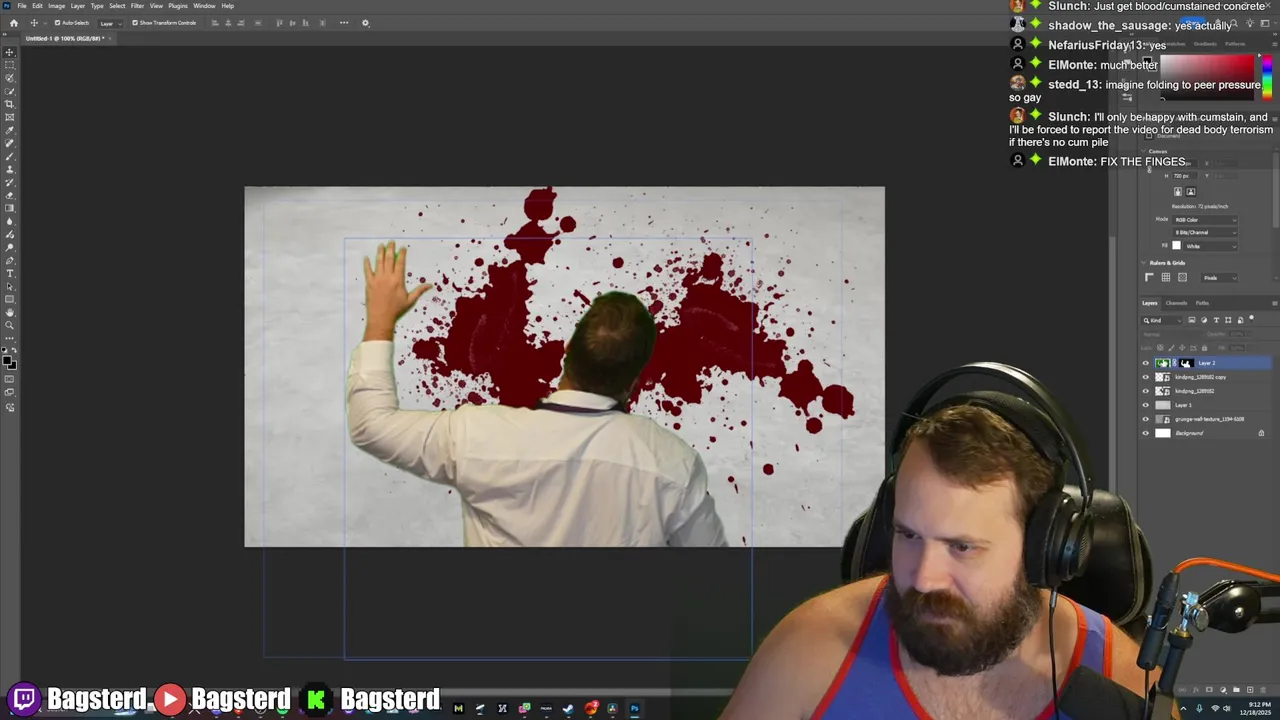Collapse the Rulers & Grids section
This screenshot has width=1280, height=720.
[x=1144, y=263]
